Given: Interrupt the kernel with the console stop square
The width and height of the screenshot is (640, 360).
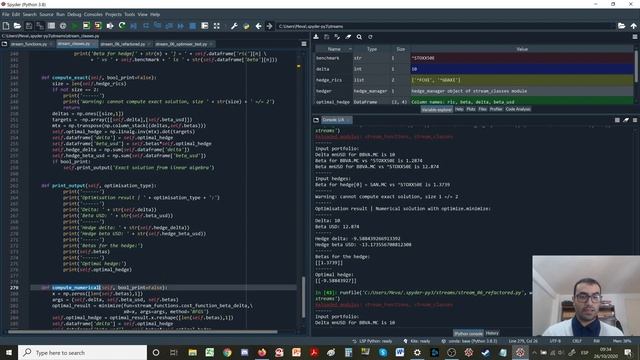Looking at the screenshot, I should [x=617, y=120].
